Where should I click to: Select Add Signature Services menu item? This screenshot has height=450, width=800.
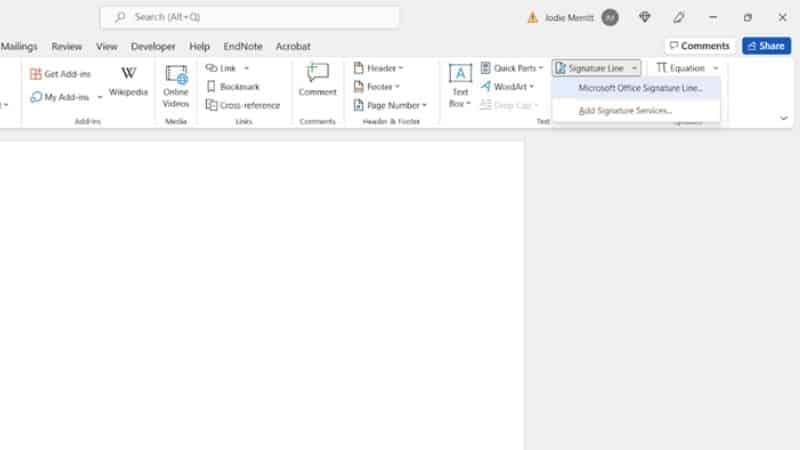click(625, 110)
